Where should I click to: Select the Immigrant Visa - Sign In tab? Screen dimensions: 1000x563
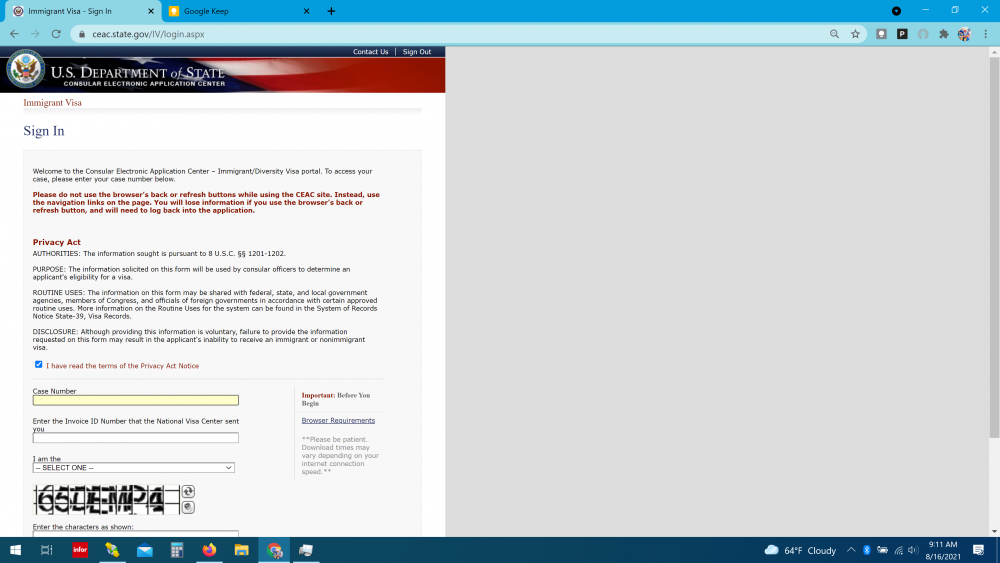82,11
